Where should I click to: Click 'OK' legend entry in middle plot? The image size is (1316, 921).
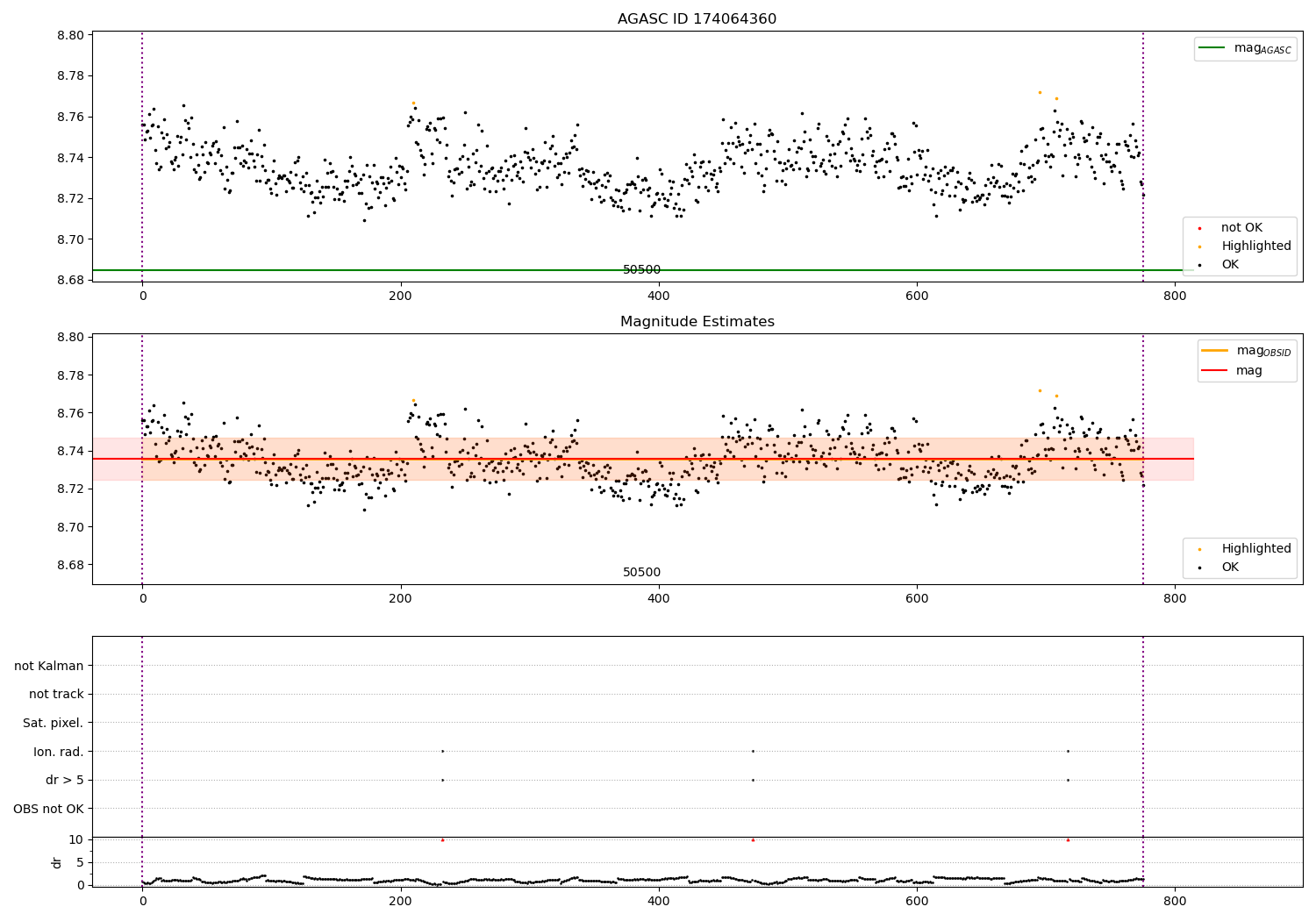point(1230,568)
